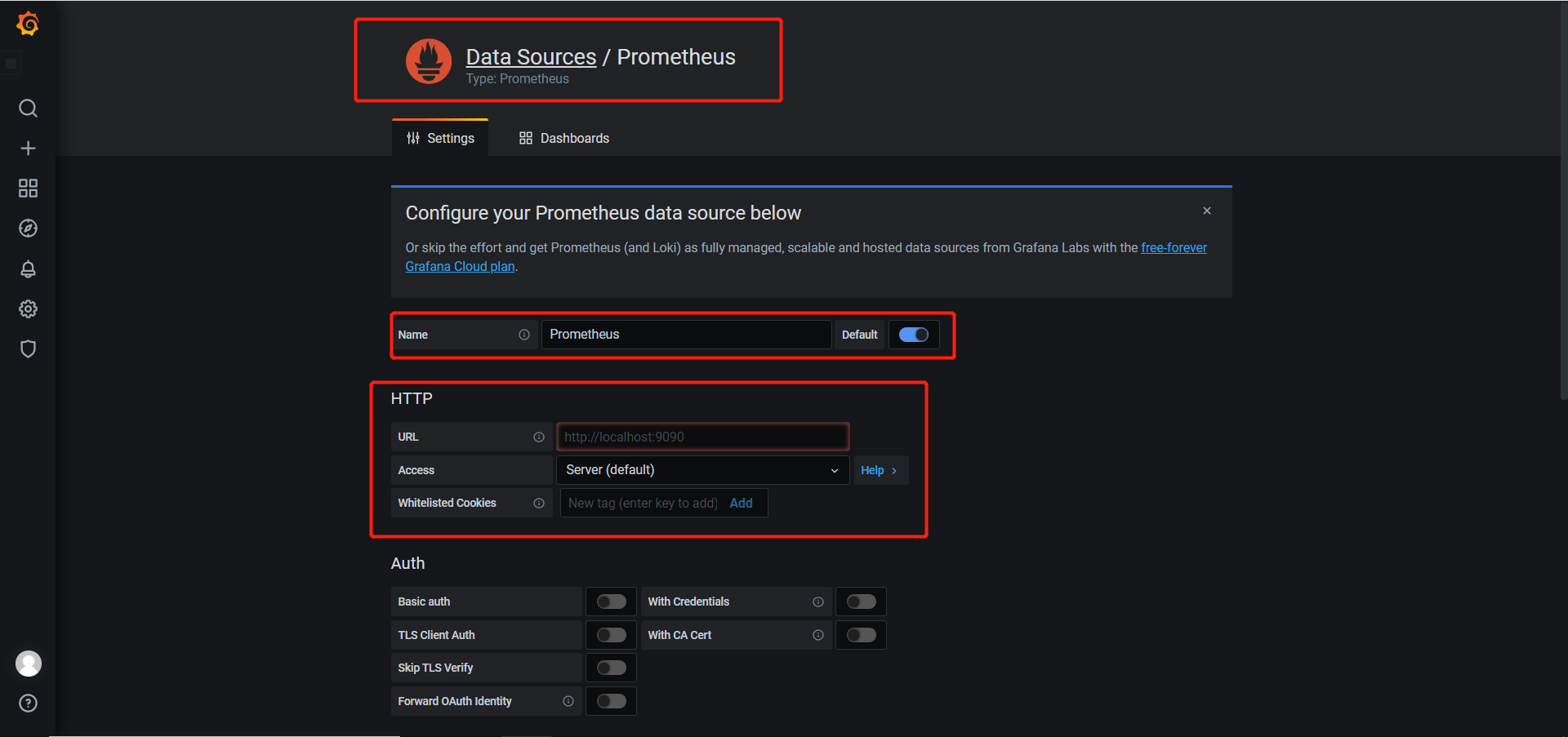Click the info icon beside Name
1568x737 pixels.
(x=524, y=335)
